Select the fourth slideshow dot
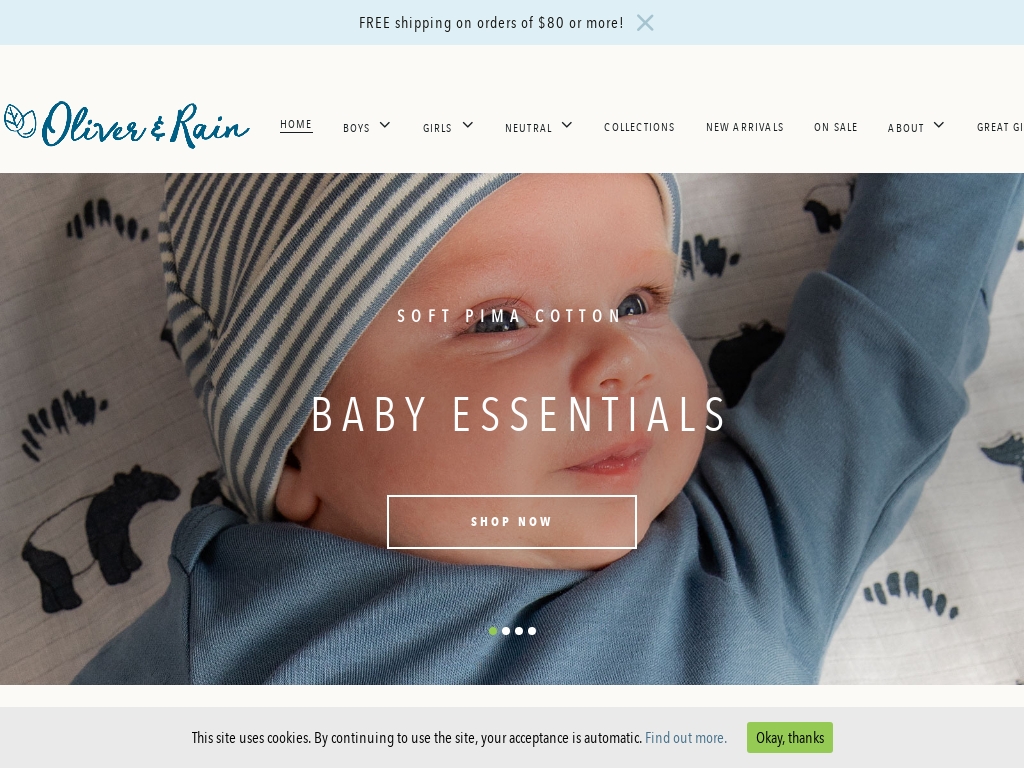This screenshot has height=768, width=1024. [x=532, y=631]
